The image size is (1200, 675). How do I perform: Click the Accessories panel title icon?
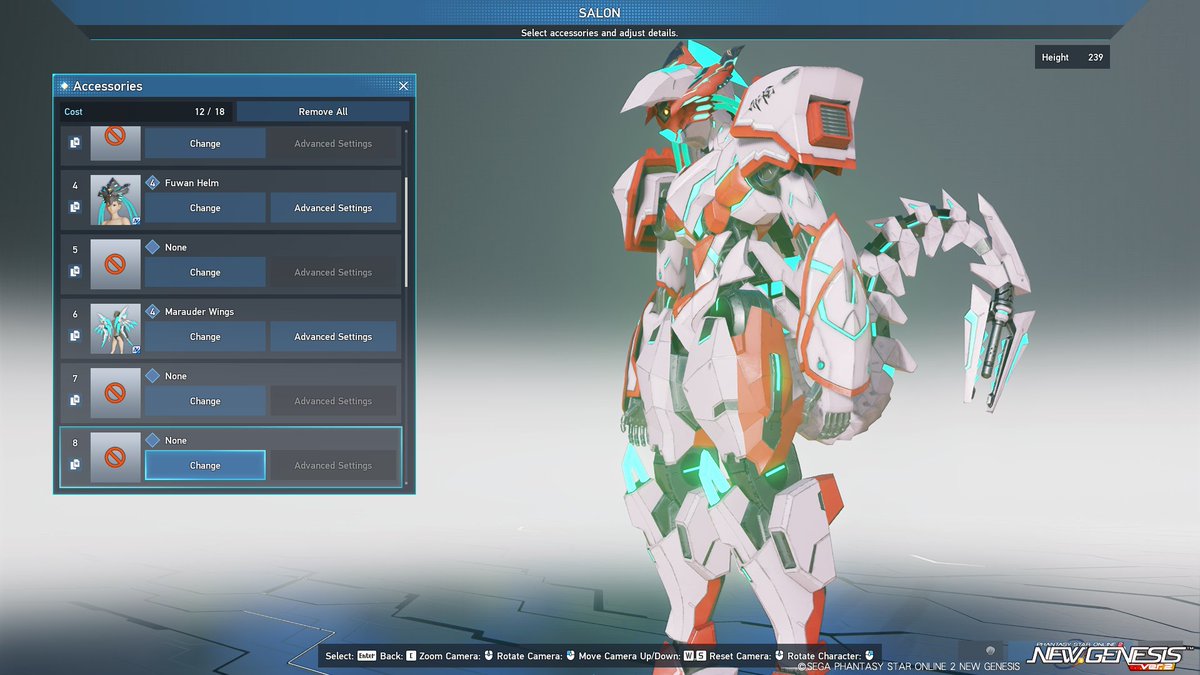(x=65, y=86)
